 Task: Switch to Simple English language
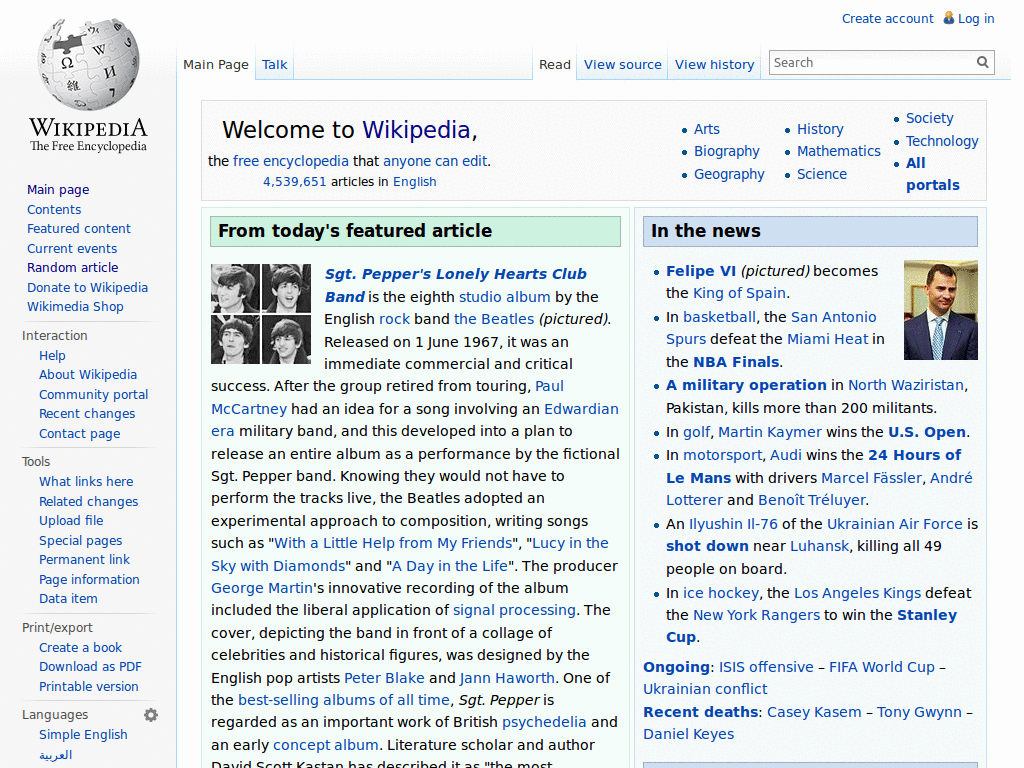tap(83, 735)
